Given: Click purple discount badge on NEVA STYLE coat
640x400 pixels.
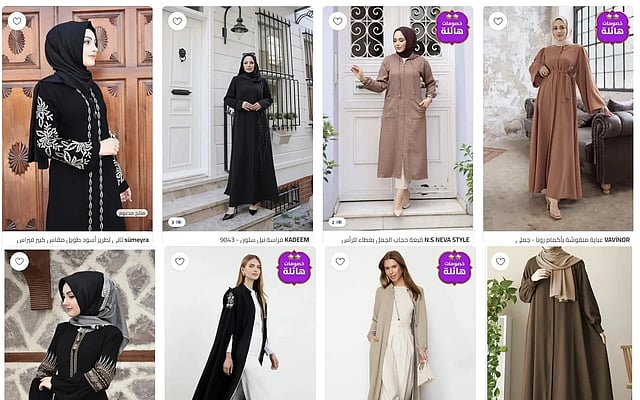Looking at the screenshot, I should pos(452,27).
